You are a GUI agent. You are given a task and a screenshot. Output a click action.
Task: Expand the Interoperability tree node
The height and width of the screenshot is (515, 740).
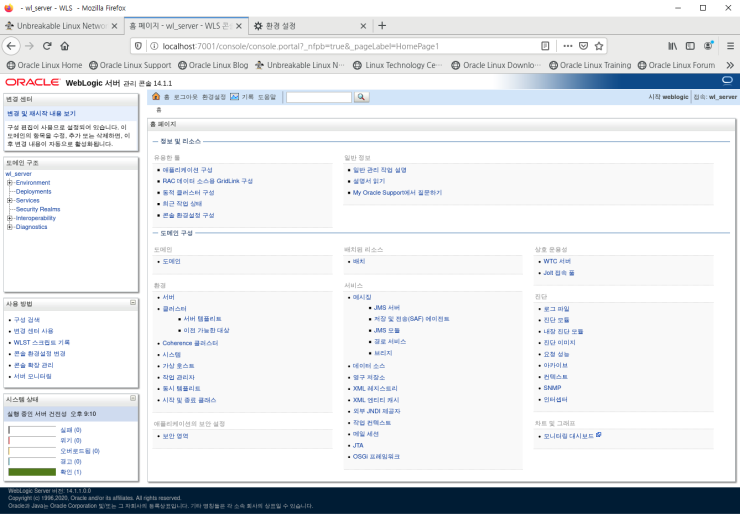click(x=9, y=219)
